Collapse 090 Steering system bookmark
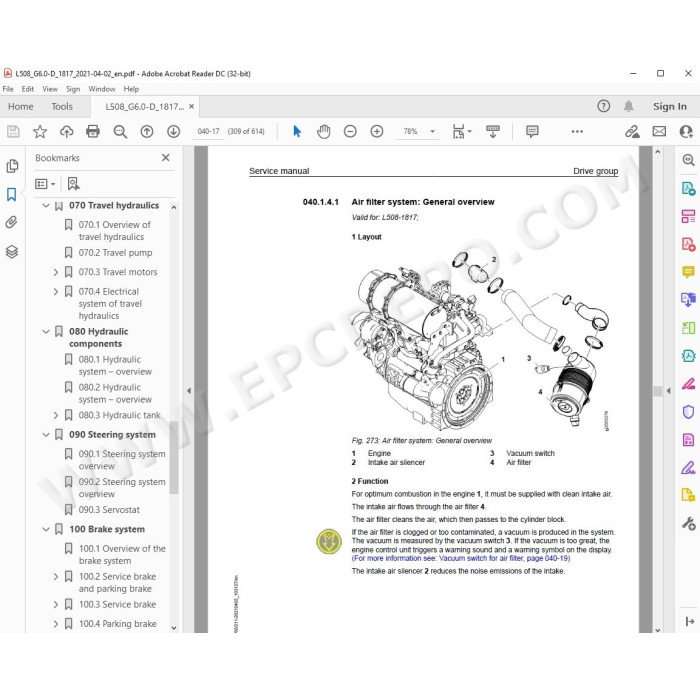The width and height of the screenshot is (700, 700). point(46,434)
